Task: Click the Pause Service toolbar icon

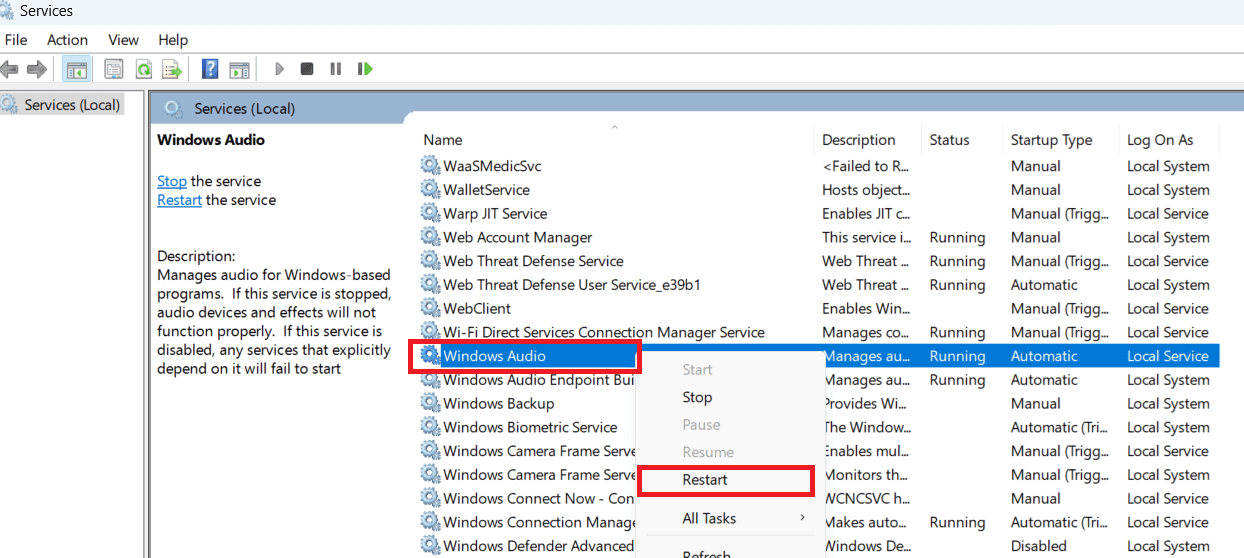Action: click(336, 69)
